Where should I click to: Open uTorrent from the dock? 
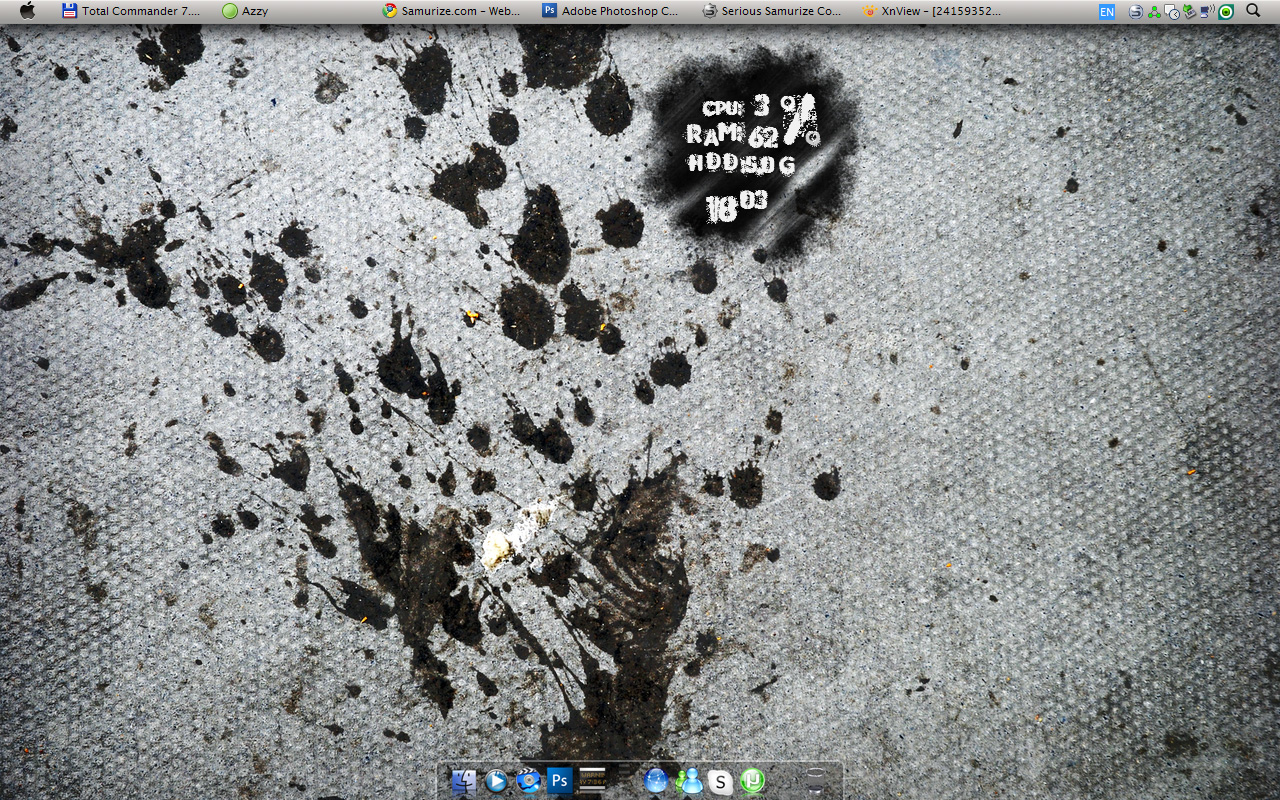[752, 781]
